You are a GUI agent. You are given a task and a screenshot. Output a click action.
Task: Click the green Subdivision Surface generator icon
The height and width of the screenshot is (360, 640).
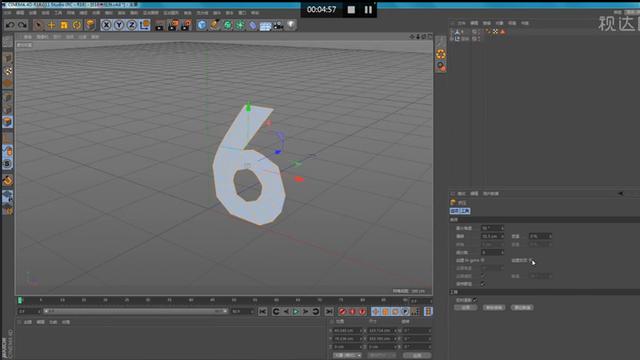(227, 25)
